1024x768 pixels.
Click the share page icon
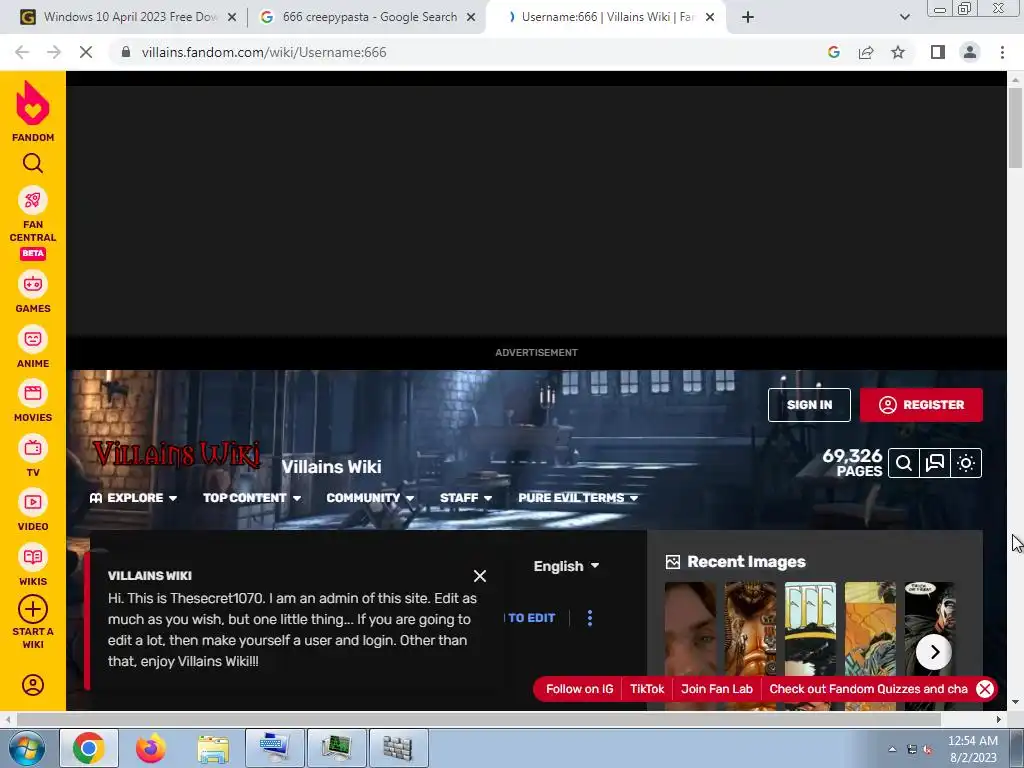pos(866,52)
